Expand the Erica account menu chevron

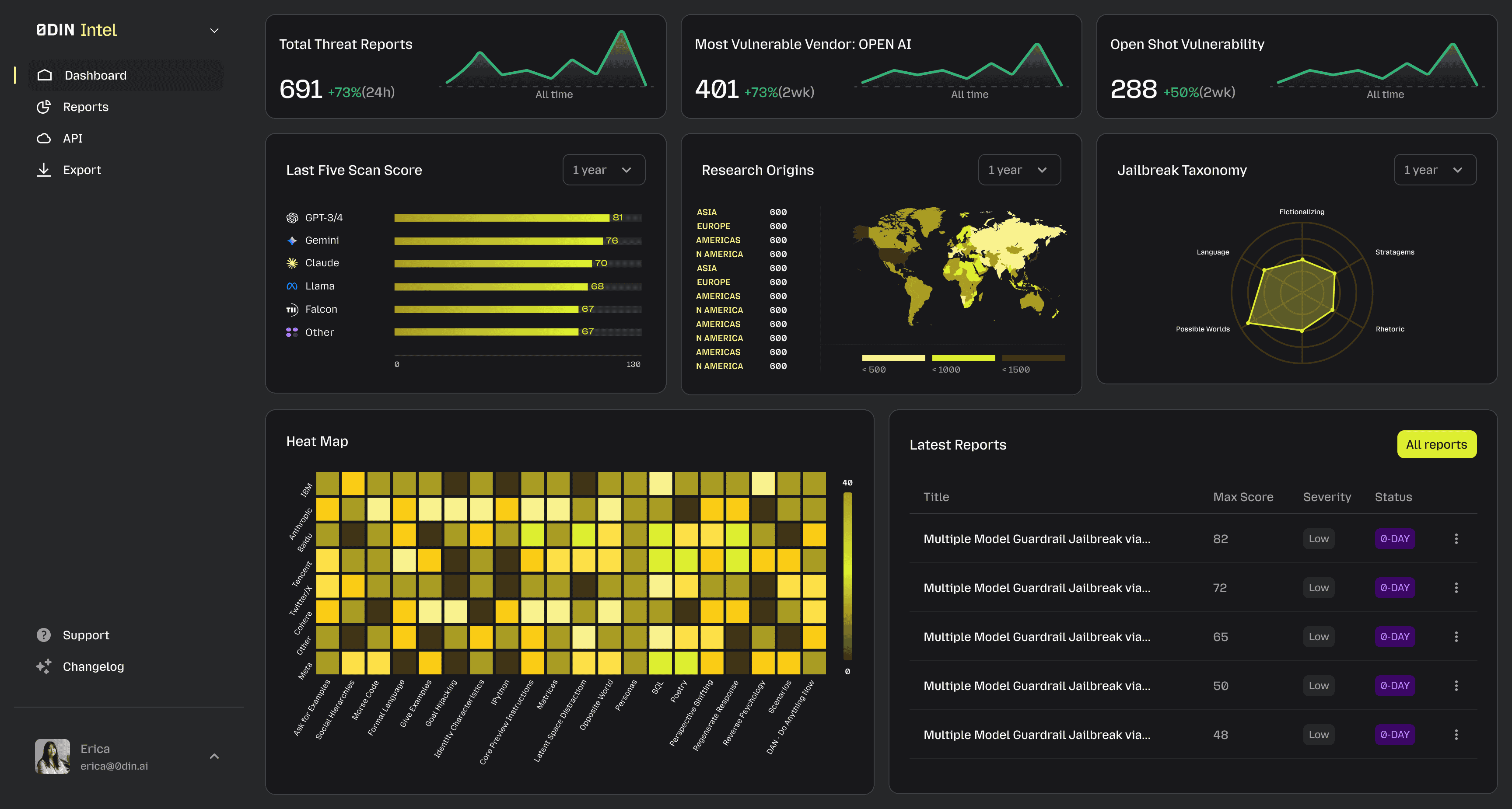pyautogui.click(x=214, y=756)
